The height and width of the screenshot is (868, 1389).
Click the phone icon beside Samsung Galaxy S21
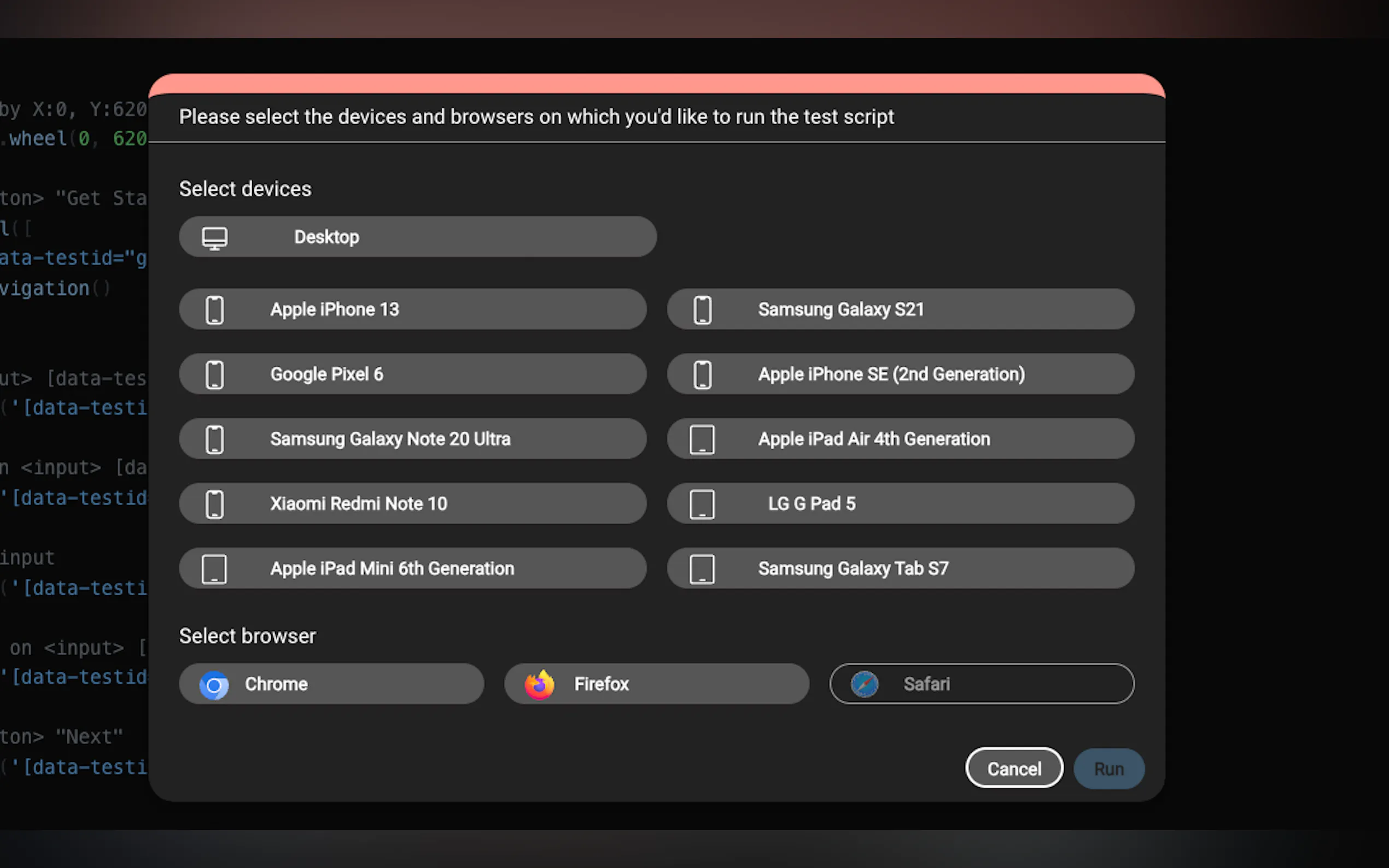[x=702, y=310]
